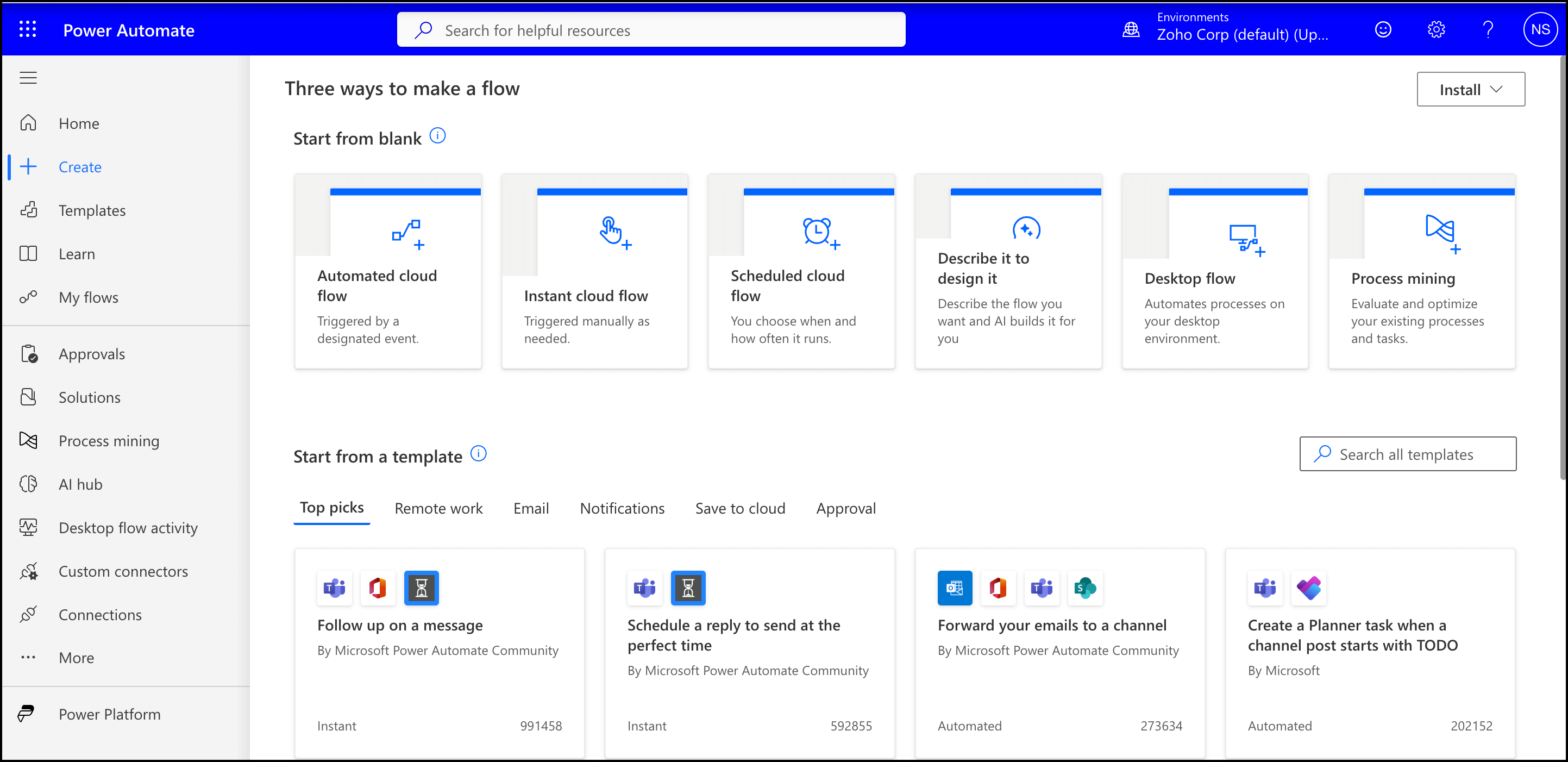
Task: Collapse the navigation sidebar with the hamburger
Action: (27, 77)
